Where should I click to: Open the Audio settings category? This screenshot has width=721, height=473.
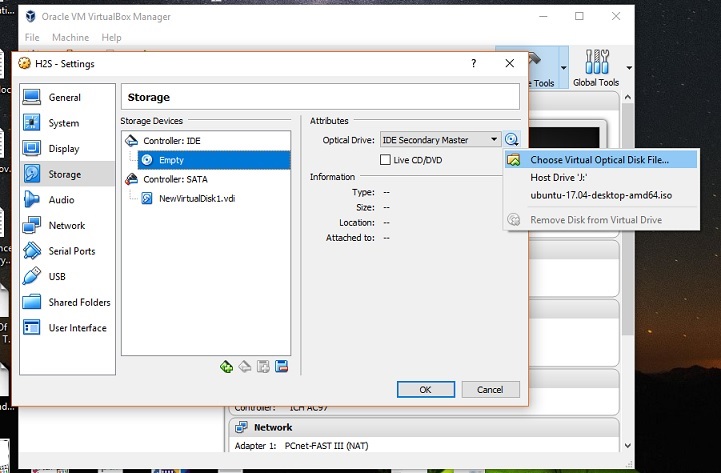[x=67, y=200]
